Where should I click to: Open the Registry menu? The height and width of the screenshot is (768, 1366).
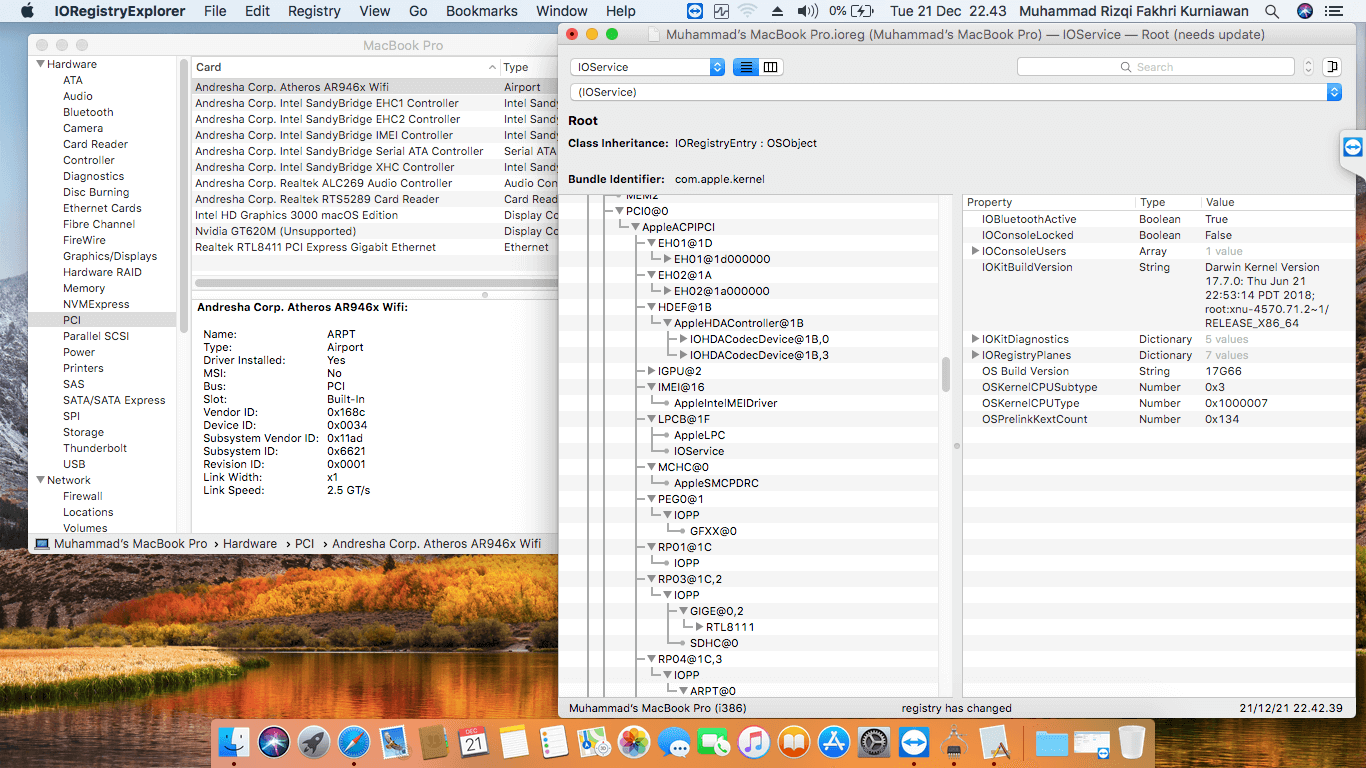pos(314,11)
